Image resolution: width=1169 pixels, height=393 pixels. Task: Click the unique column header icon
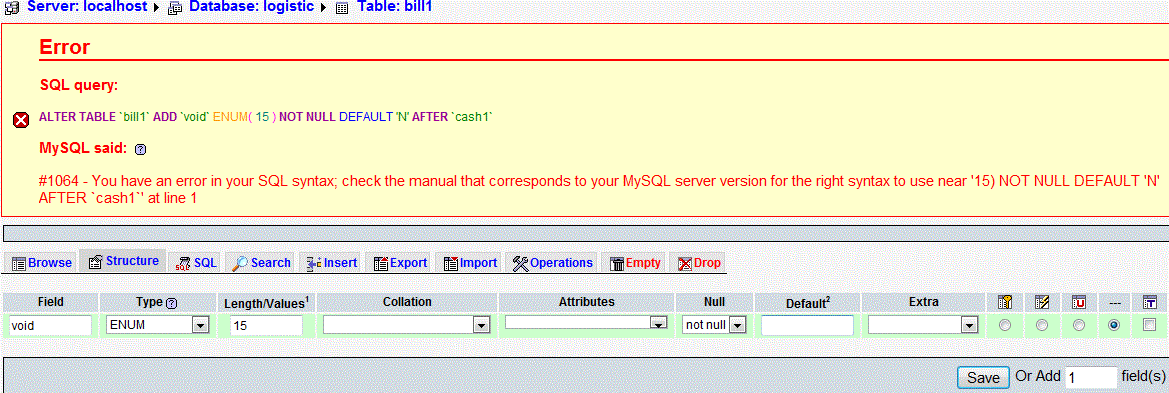click(x=1079, y=302)
